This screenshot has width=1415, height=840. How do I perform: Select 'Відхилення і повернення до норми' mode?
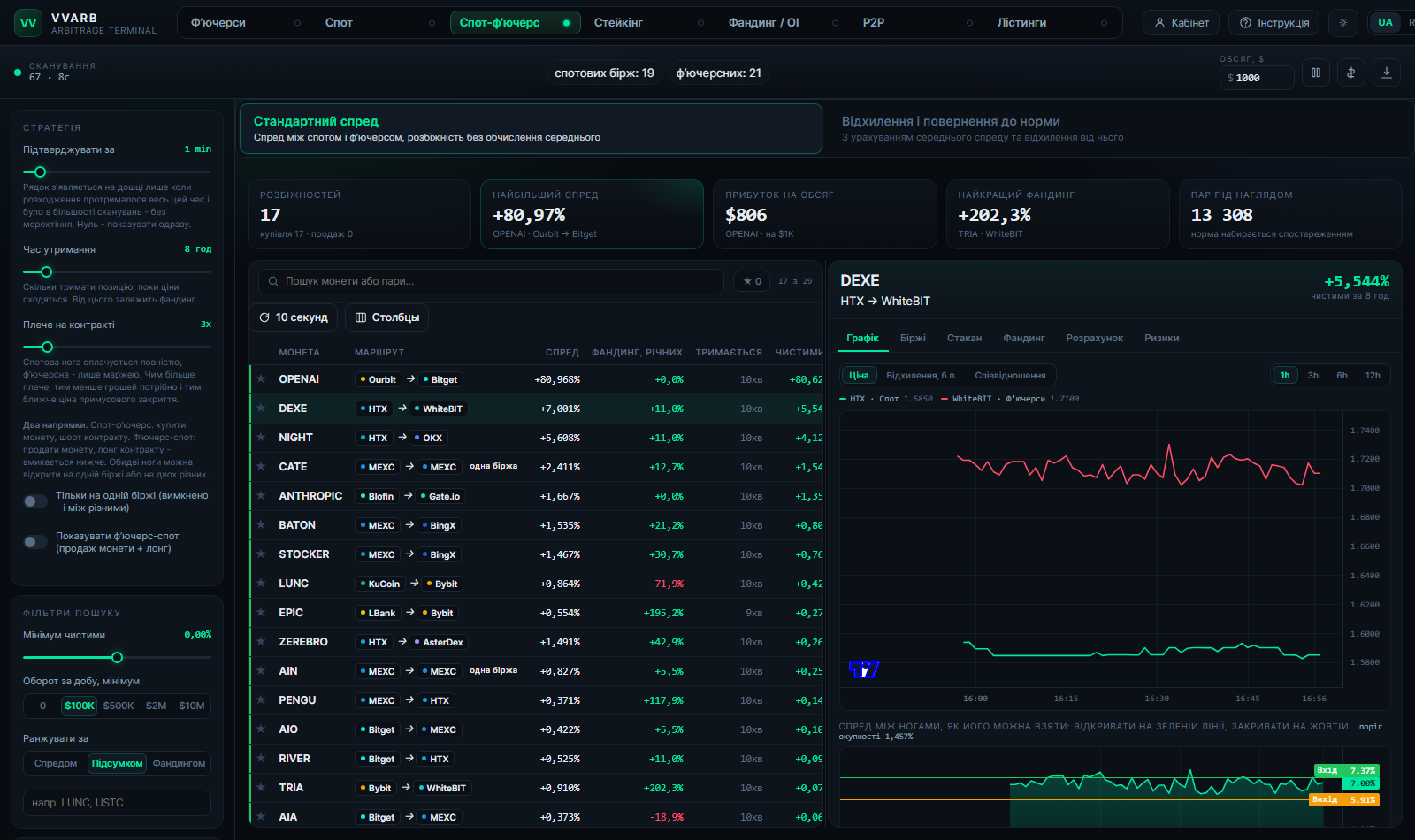point(1118,129)
